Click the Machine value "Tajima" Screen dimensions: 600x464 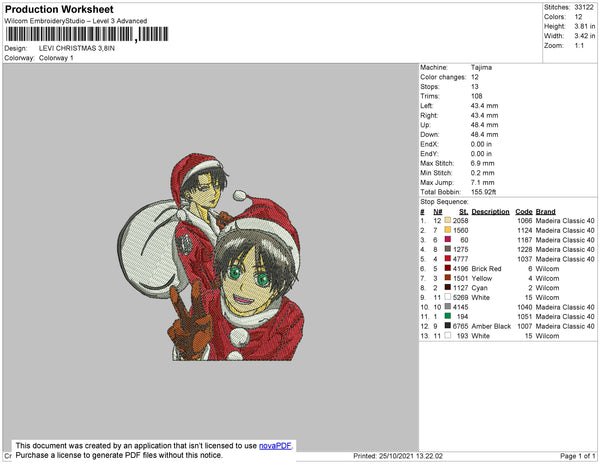point(481,67)
